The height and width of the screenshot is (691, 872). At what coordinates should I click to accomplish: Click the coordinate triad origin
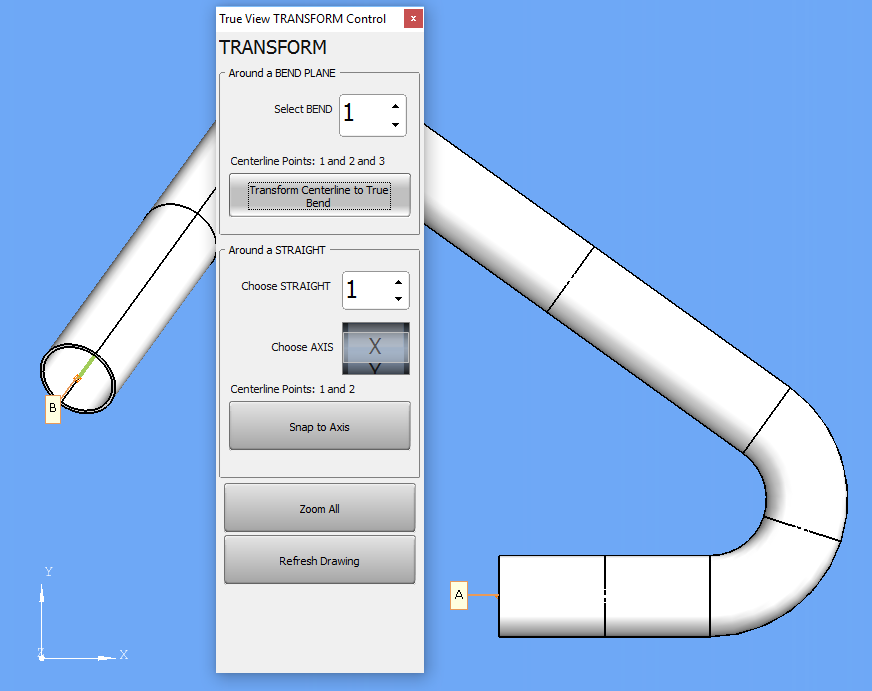(41, 656)
